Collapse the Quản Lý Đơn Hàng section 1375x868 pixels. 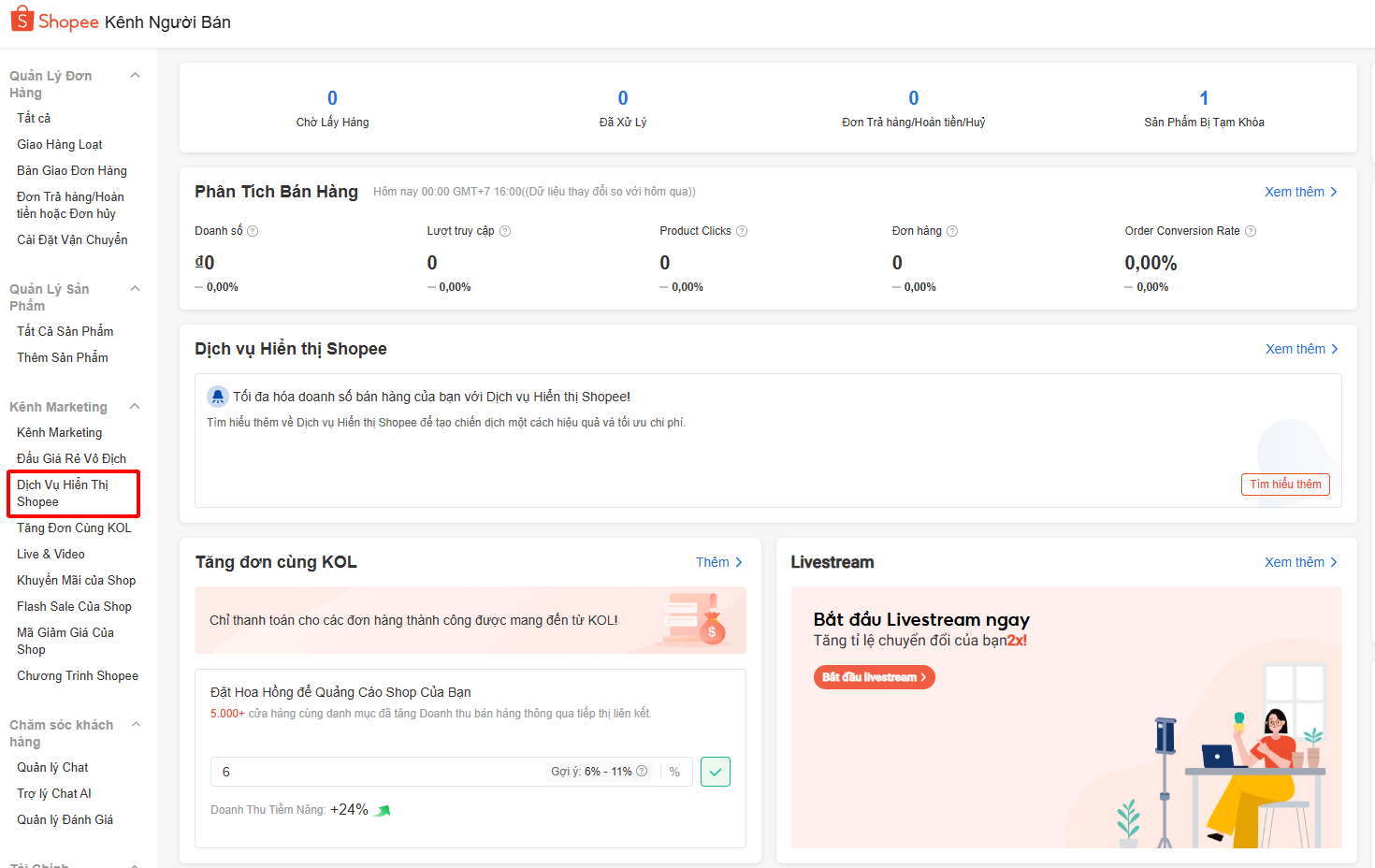tap(135, 76)
